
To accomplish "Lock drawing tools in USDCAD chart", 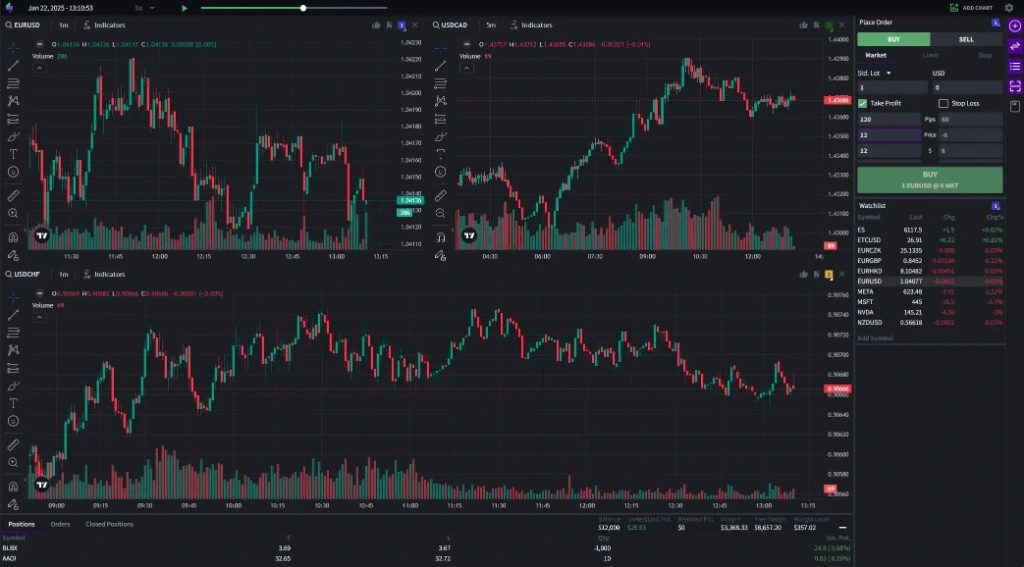I will pos(441,255).
